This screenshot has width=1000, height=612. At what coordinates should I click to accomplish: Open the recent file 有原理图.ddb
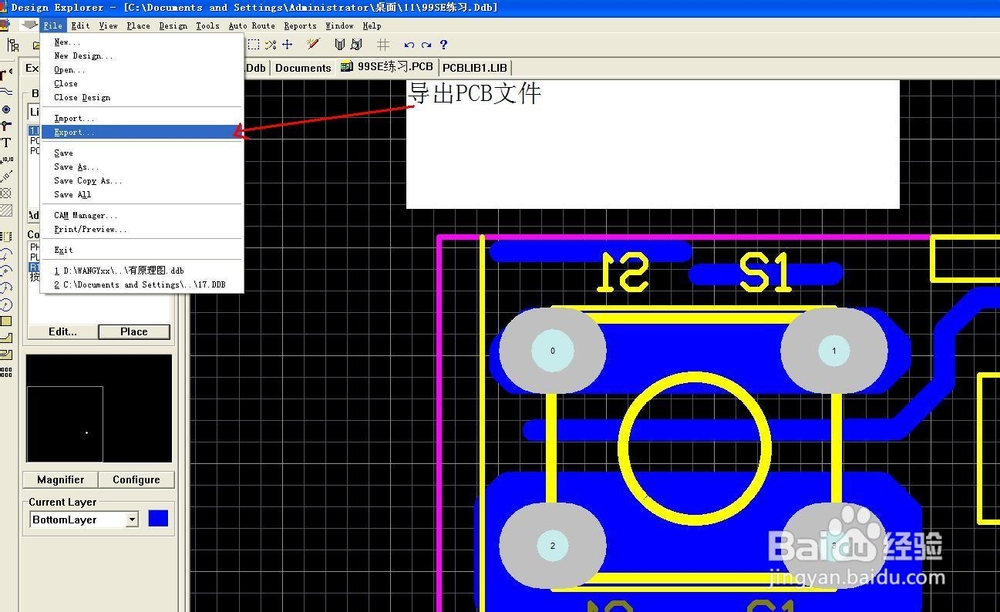pos(142,270)
